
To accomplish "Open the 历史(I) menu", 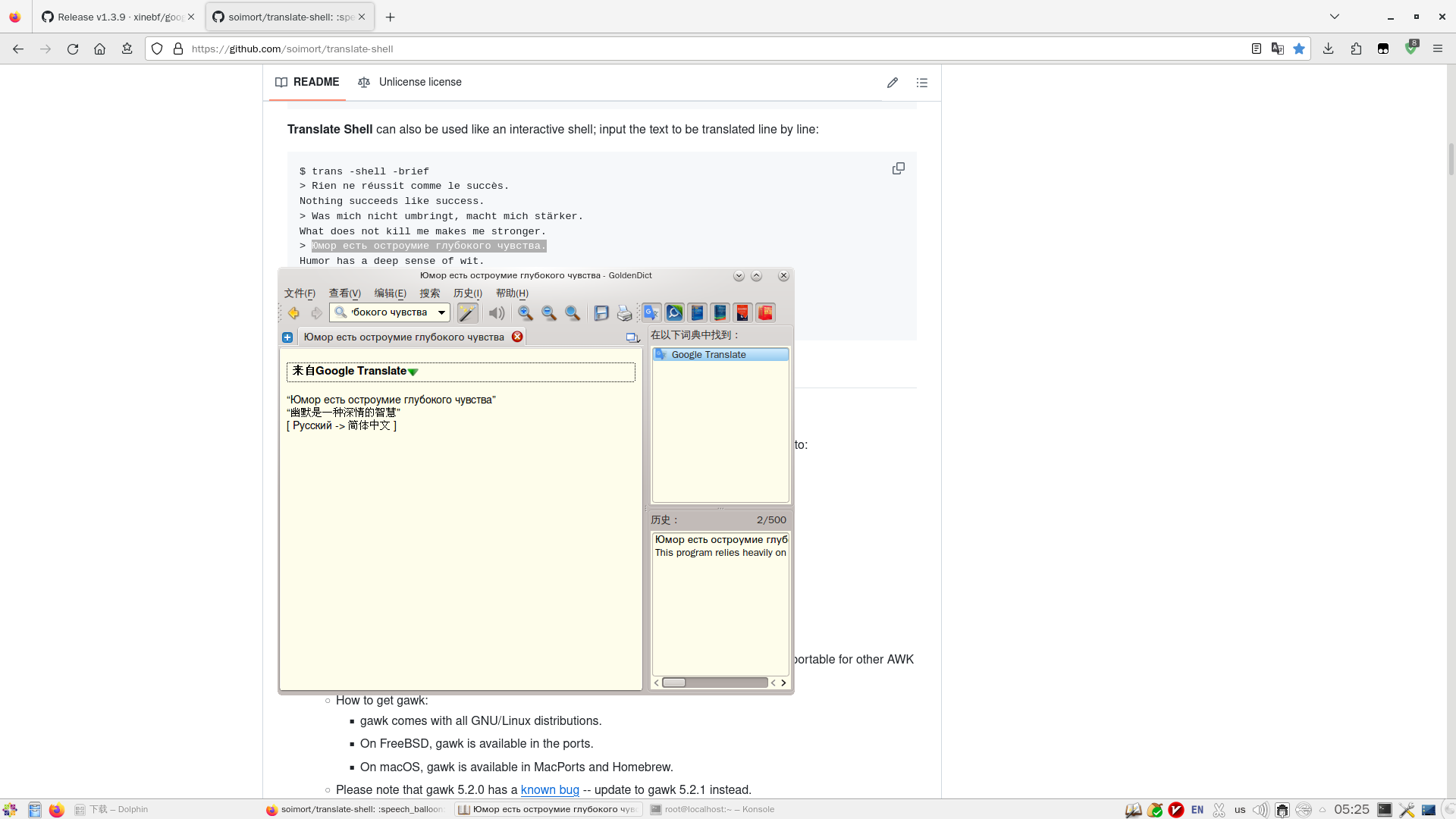I will [467, 293].
